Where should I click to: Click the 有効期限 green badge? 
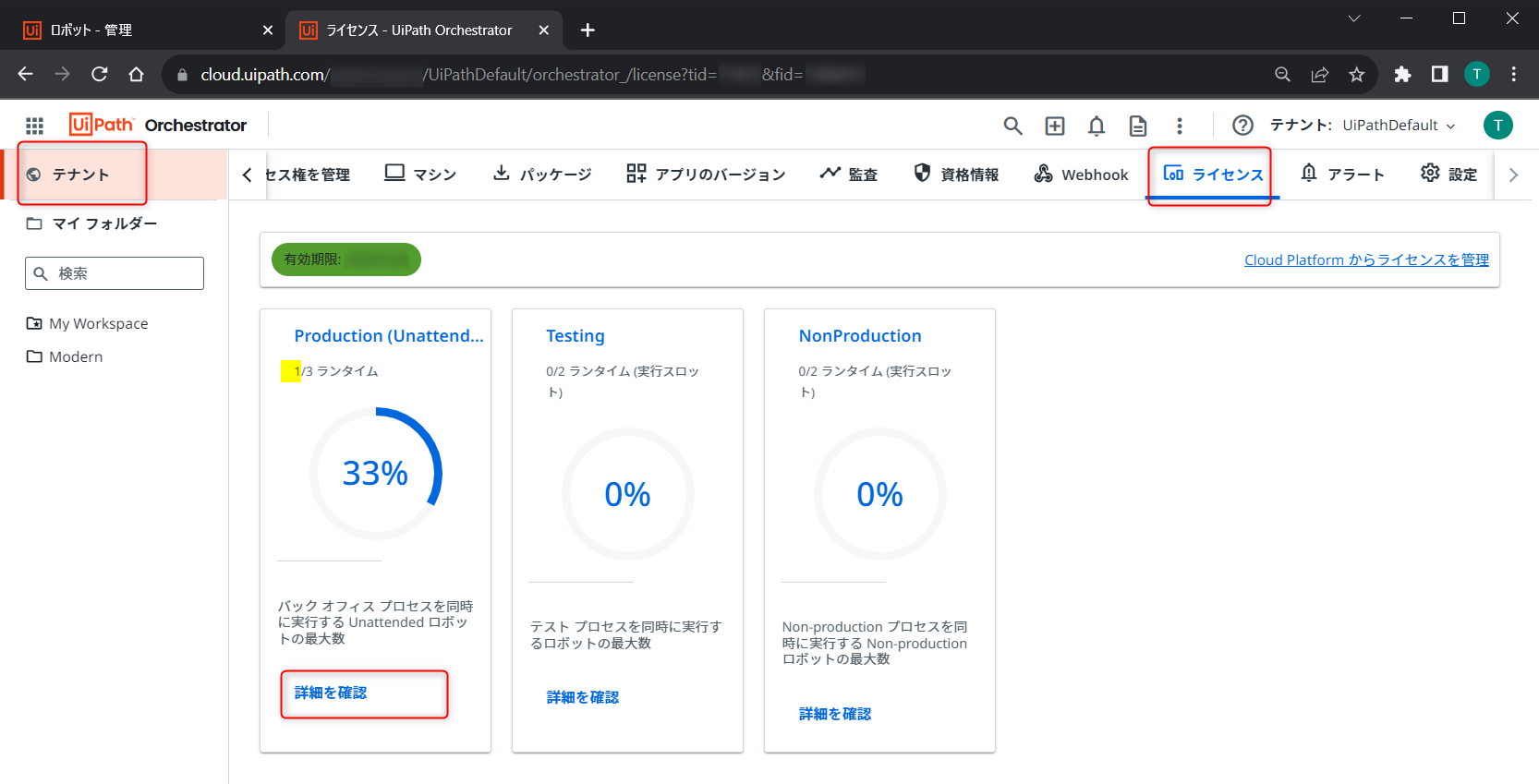pos(346,259)
